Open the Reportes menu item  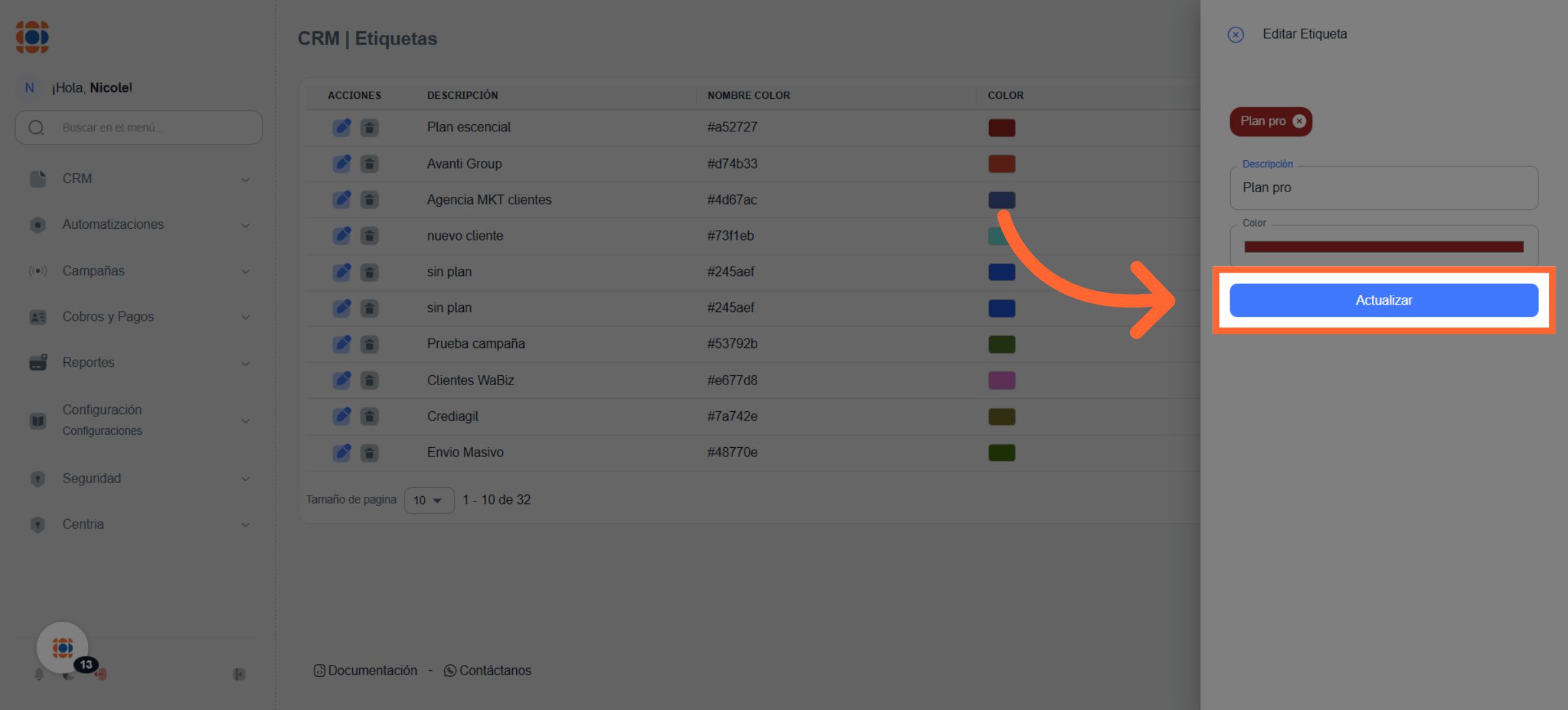point(139,362)
